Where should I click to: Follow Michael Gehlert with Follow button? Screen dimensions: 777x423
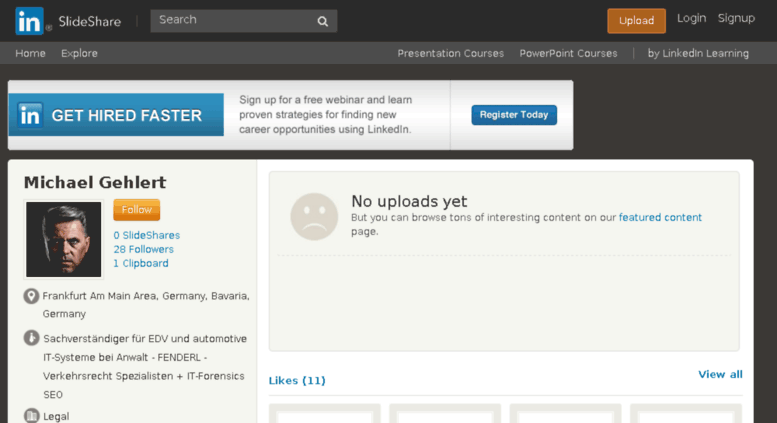(x=137, y=210)
